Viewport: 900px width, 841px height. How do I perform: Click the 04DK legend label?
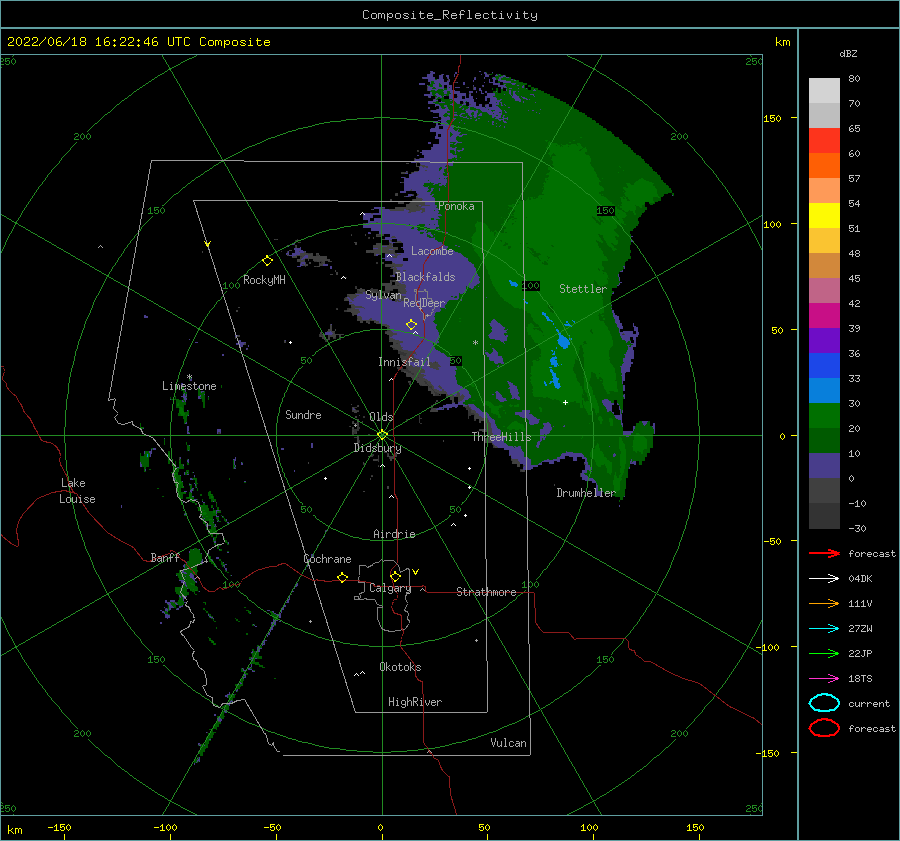click(860, 579)
